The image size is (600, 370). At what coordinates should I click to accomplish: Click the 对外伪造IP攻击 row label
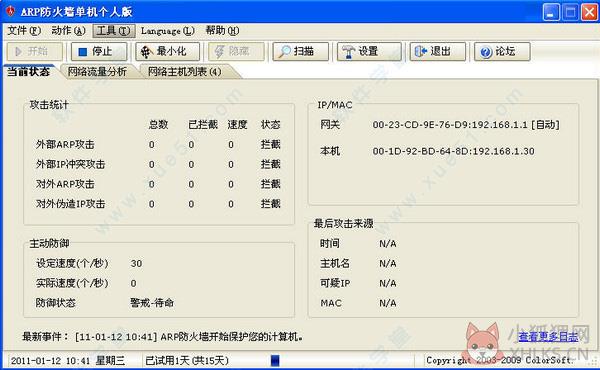pos(70,204)
